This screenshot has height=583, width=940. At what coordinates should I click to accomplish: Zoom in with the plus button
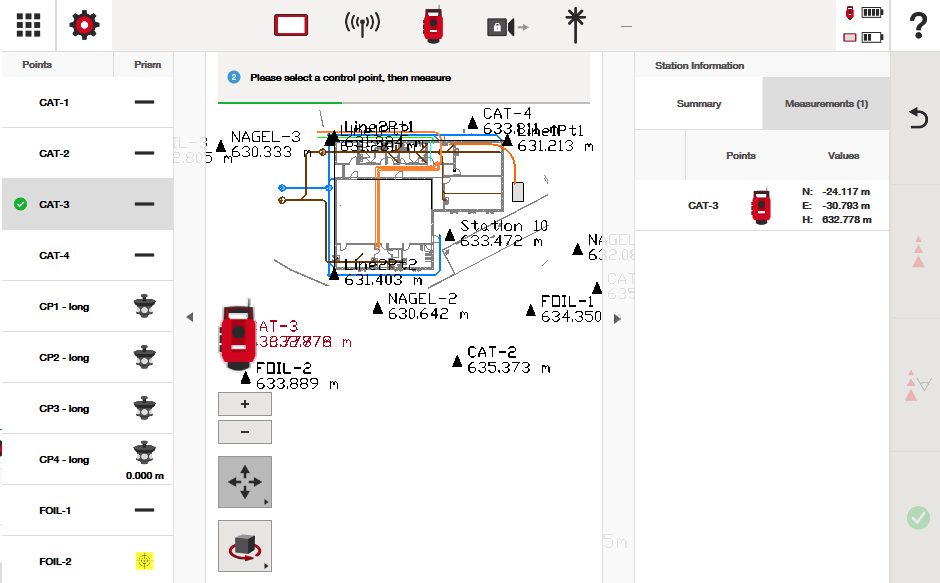(x=245, y=404)
